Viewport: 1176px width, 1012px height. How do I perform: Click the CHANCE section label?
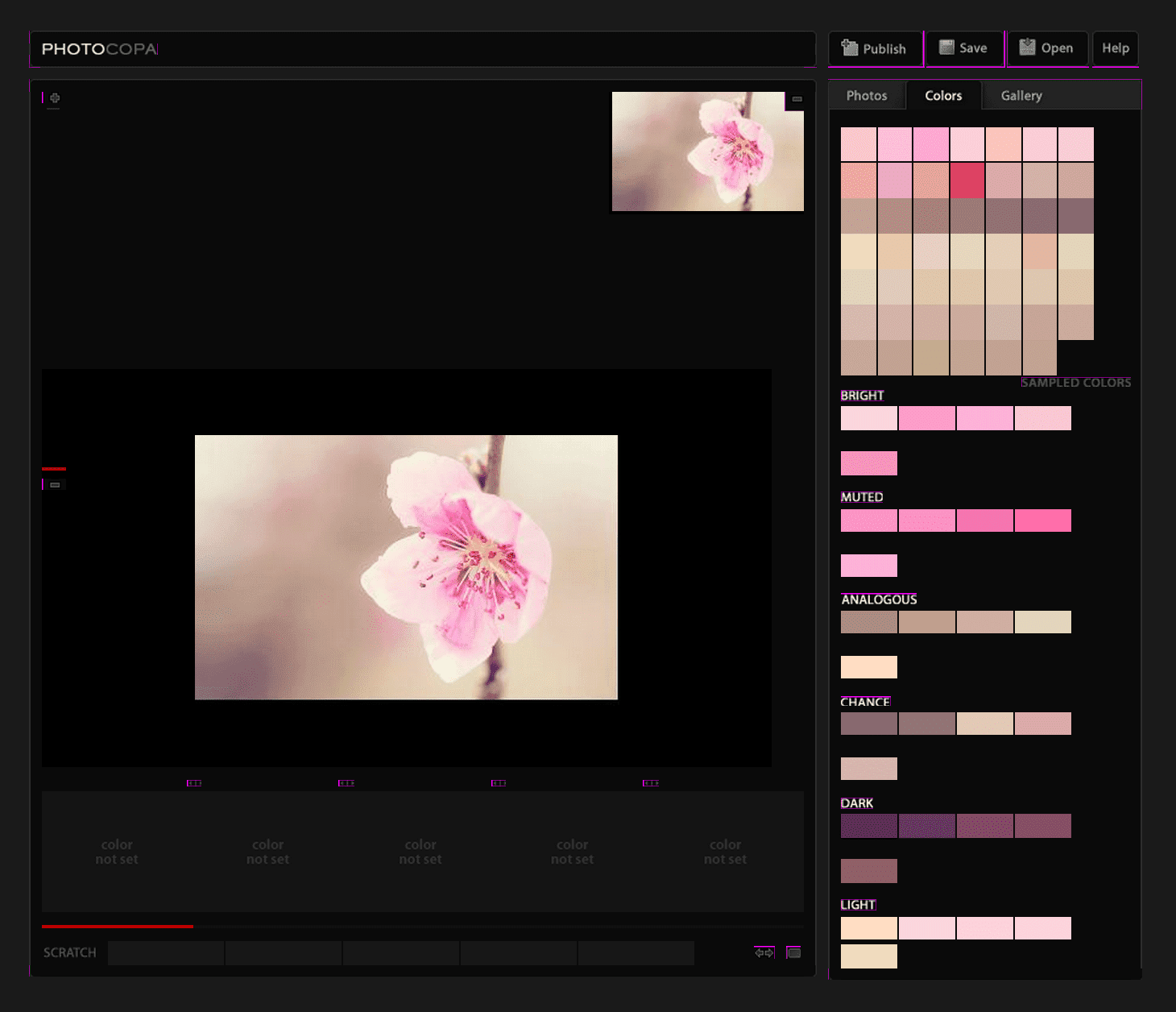[865, 702]
